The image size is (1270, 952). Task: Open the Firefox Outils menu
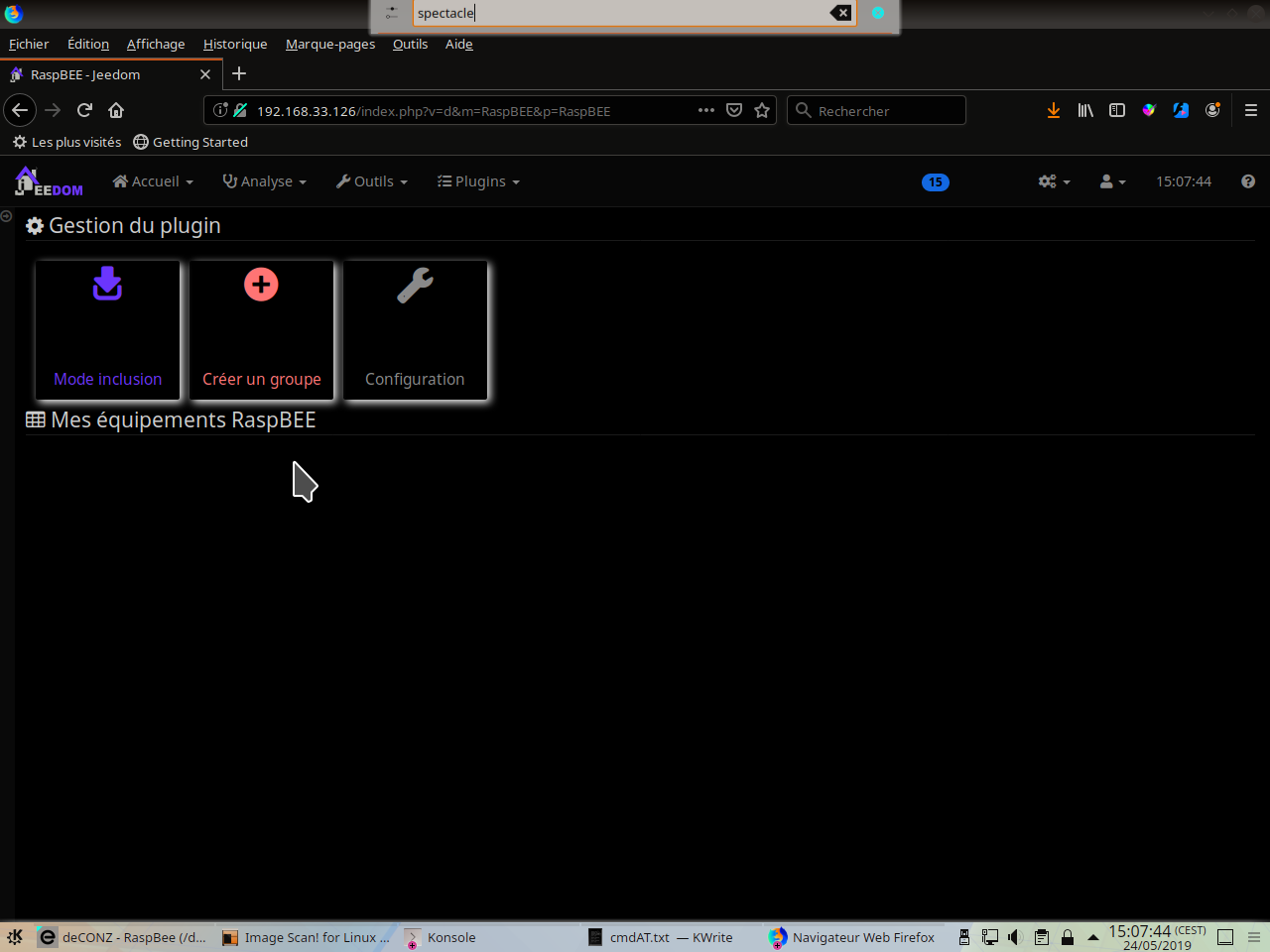pos(410,44)
